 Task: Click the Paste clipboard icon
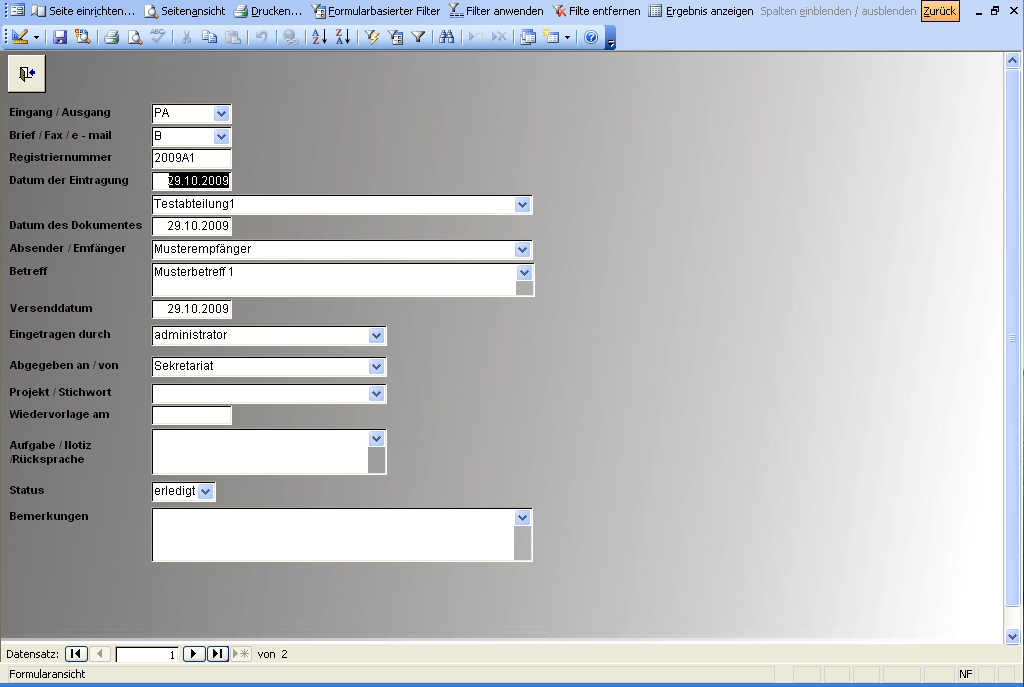(x=232, y=37)
